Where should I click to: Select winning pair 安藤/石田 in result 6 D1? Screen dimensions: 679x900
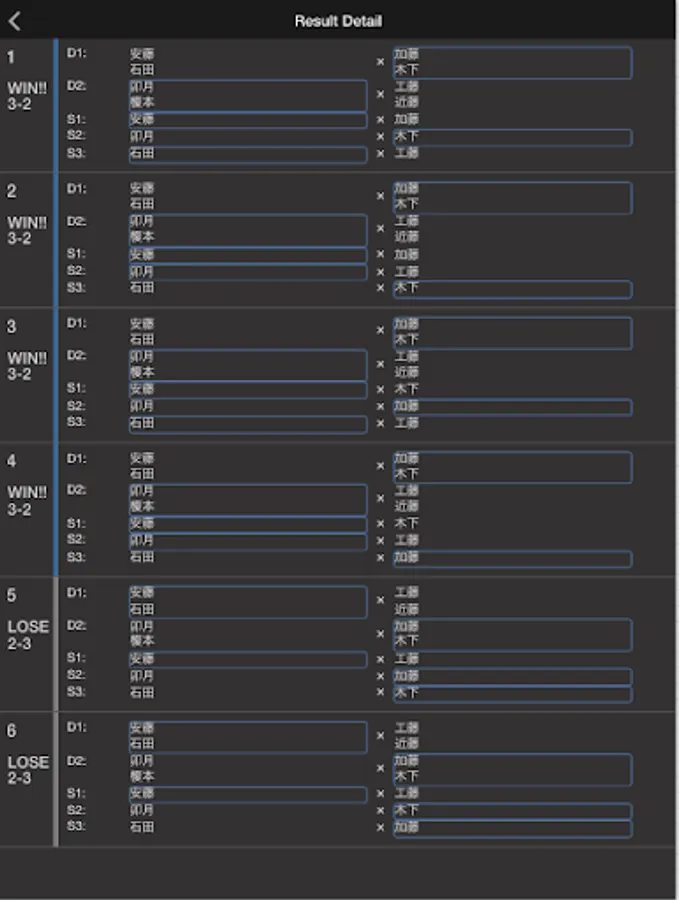pyautogui.click(x=248, y=736)
